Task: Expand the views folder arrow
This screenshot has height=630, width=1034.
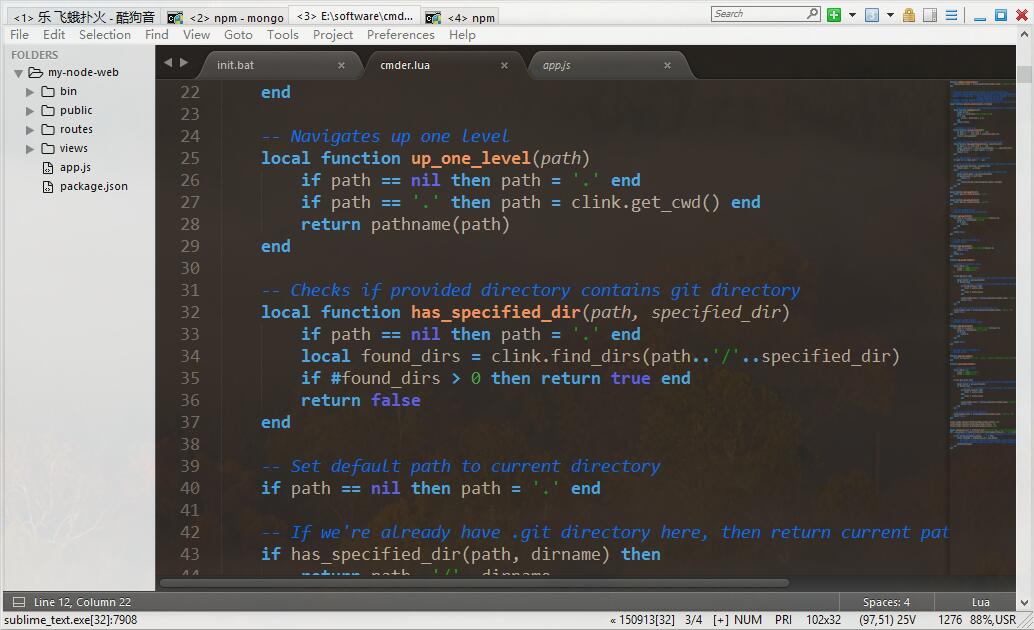Action: (x=30, y=149)
